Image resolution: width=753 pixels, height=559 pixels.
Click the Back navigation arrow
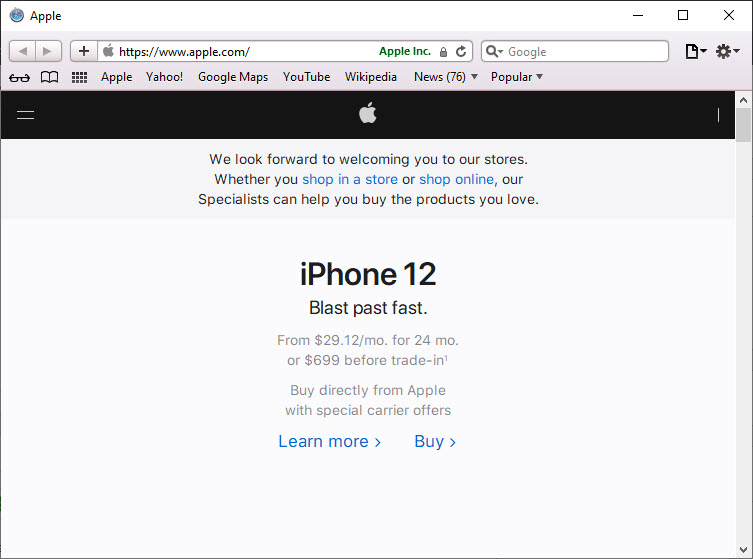(23, 51)
